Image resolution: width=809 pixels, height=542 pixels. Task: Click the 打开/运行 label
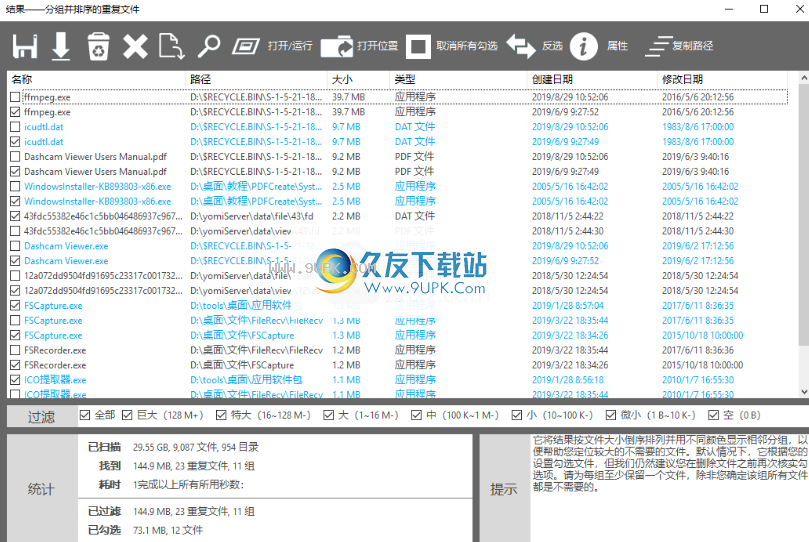click(x=290, y=46)
